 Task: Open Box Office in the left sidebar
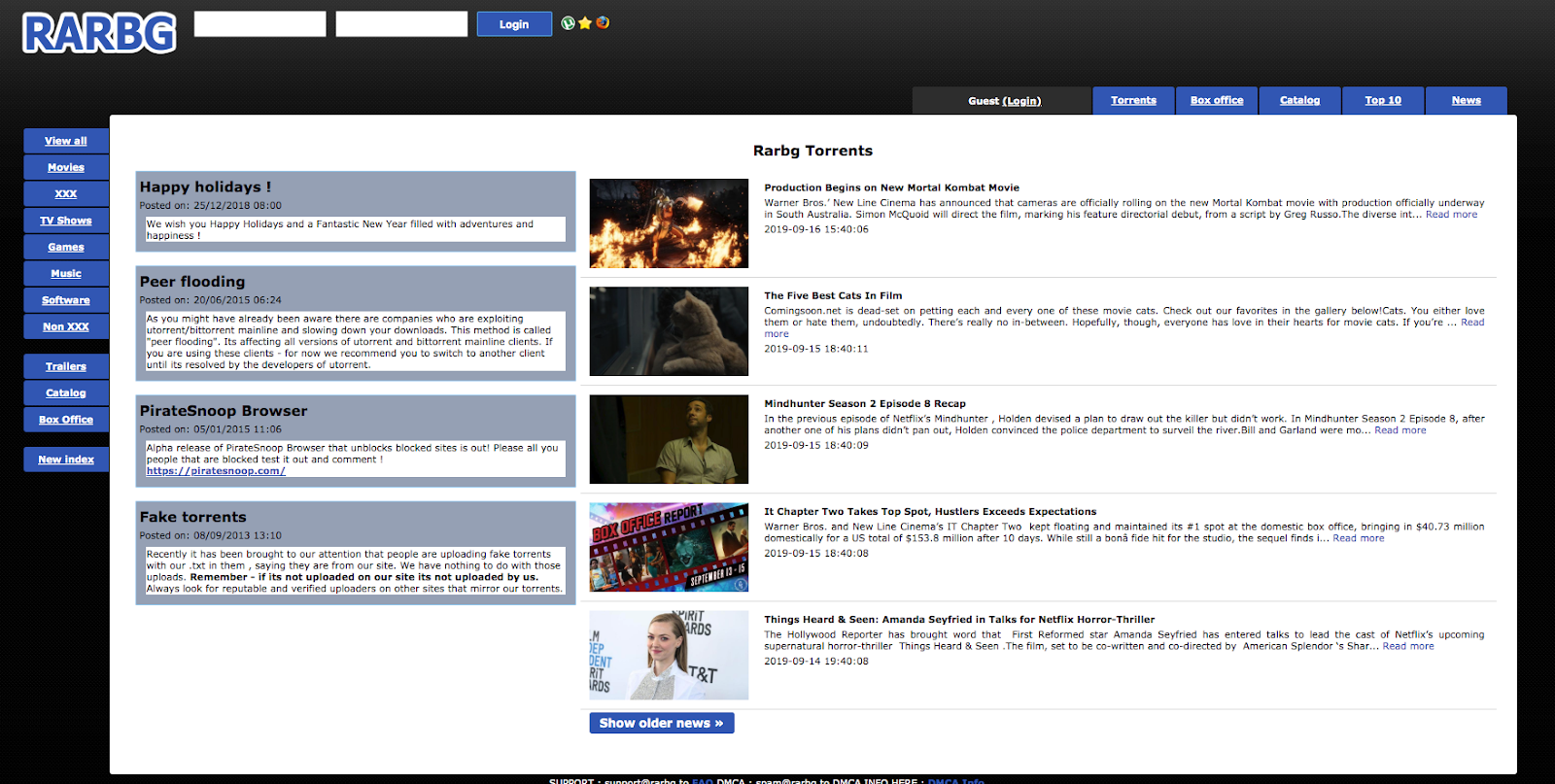(66, 420)
